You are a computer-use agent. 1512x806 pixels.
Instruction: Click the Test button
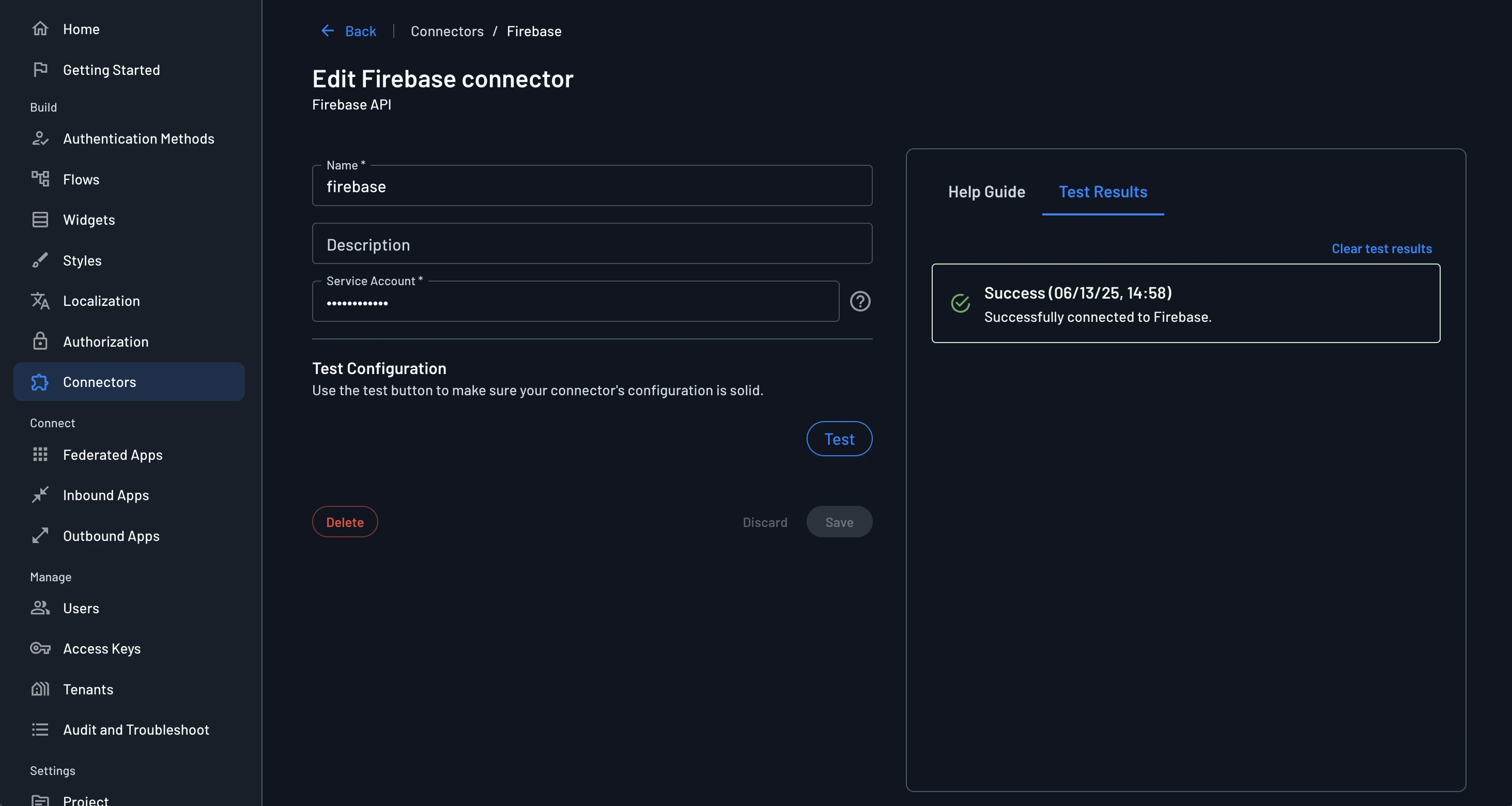click(839, 439)
